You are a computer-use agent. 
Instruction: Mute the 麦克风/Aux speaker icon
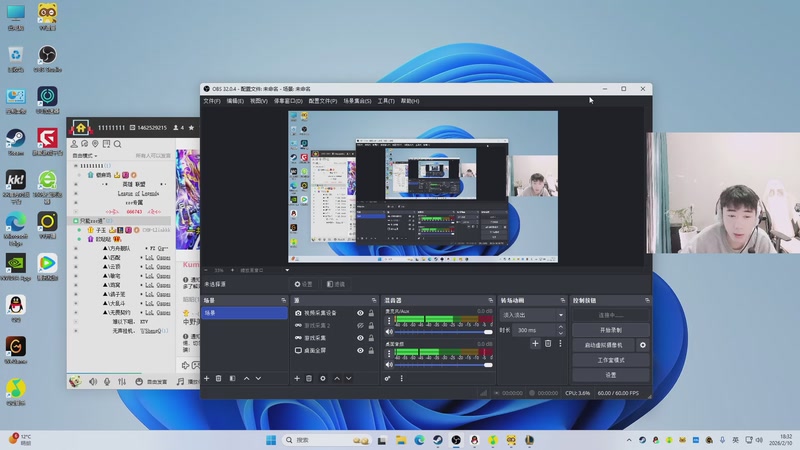(x=388, y=332)
